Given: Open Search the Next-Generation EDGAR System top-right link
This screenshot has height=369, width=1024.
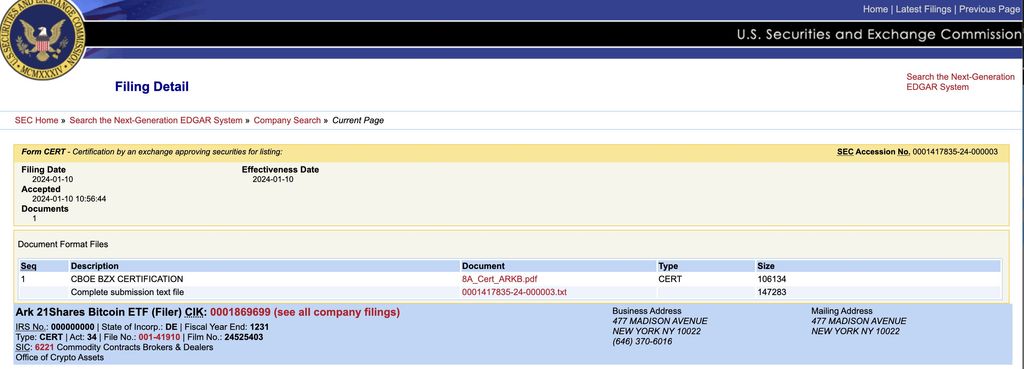Looking at the screenshot, I should pos(960,82).
